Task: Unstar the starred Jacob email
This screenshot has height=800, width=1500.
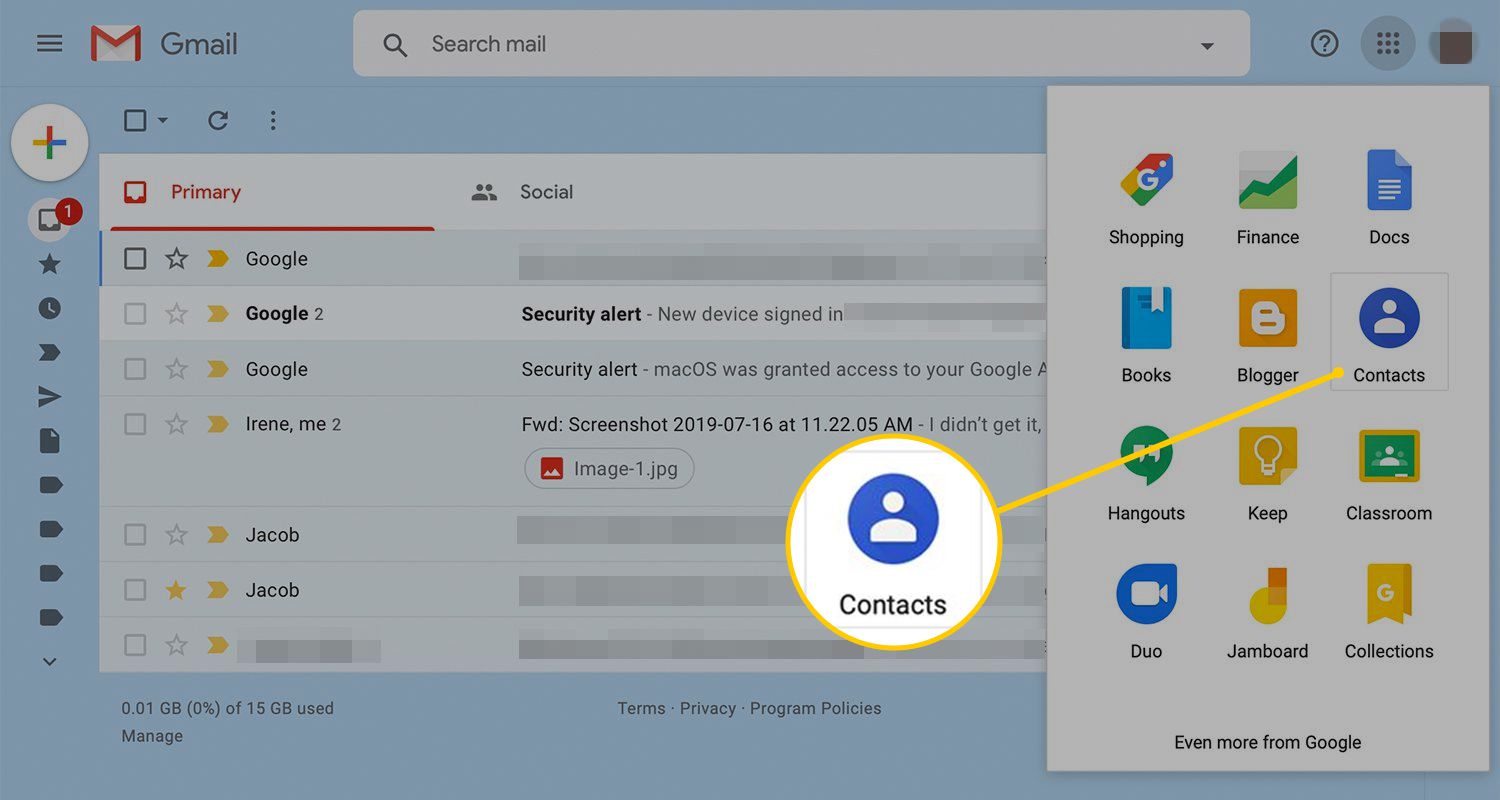Action: click(x=176, y=590)
